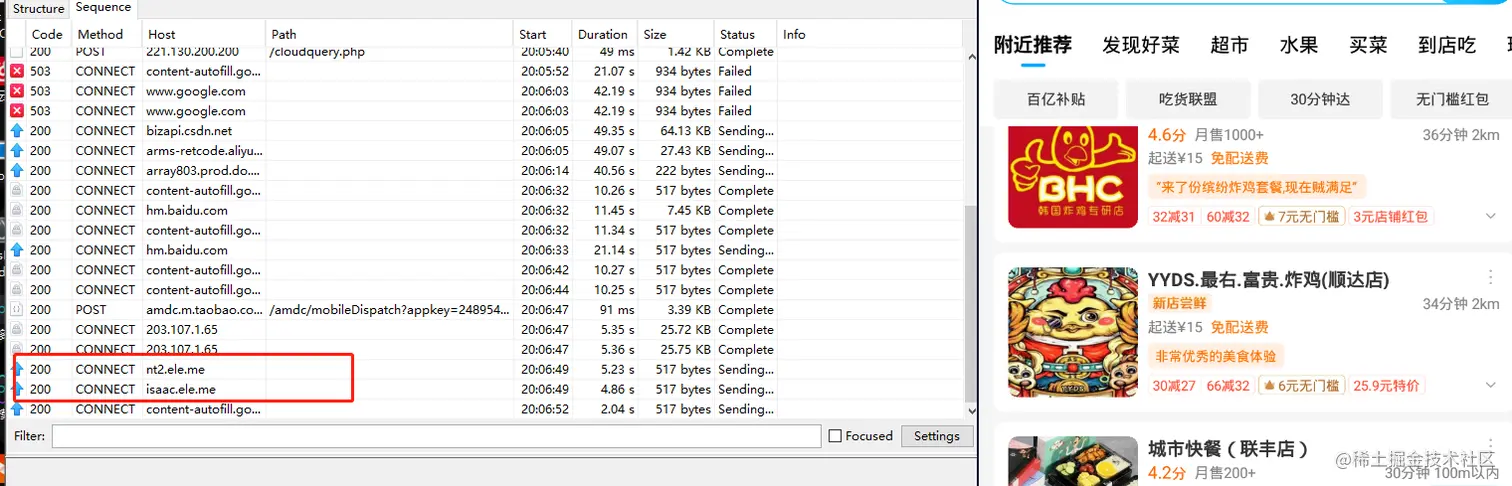Image resolution: width=1512 pixels, height=486 pixels.
Task: Click error icon on 503 content-autofill row
Action: [x=16, y=71]
